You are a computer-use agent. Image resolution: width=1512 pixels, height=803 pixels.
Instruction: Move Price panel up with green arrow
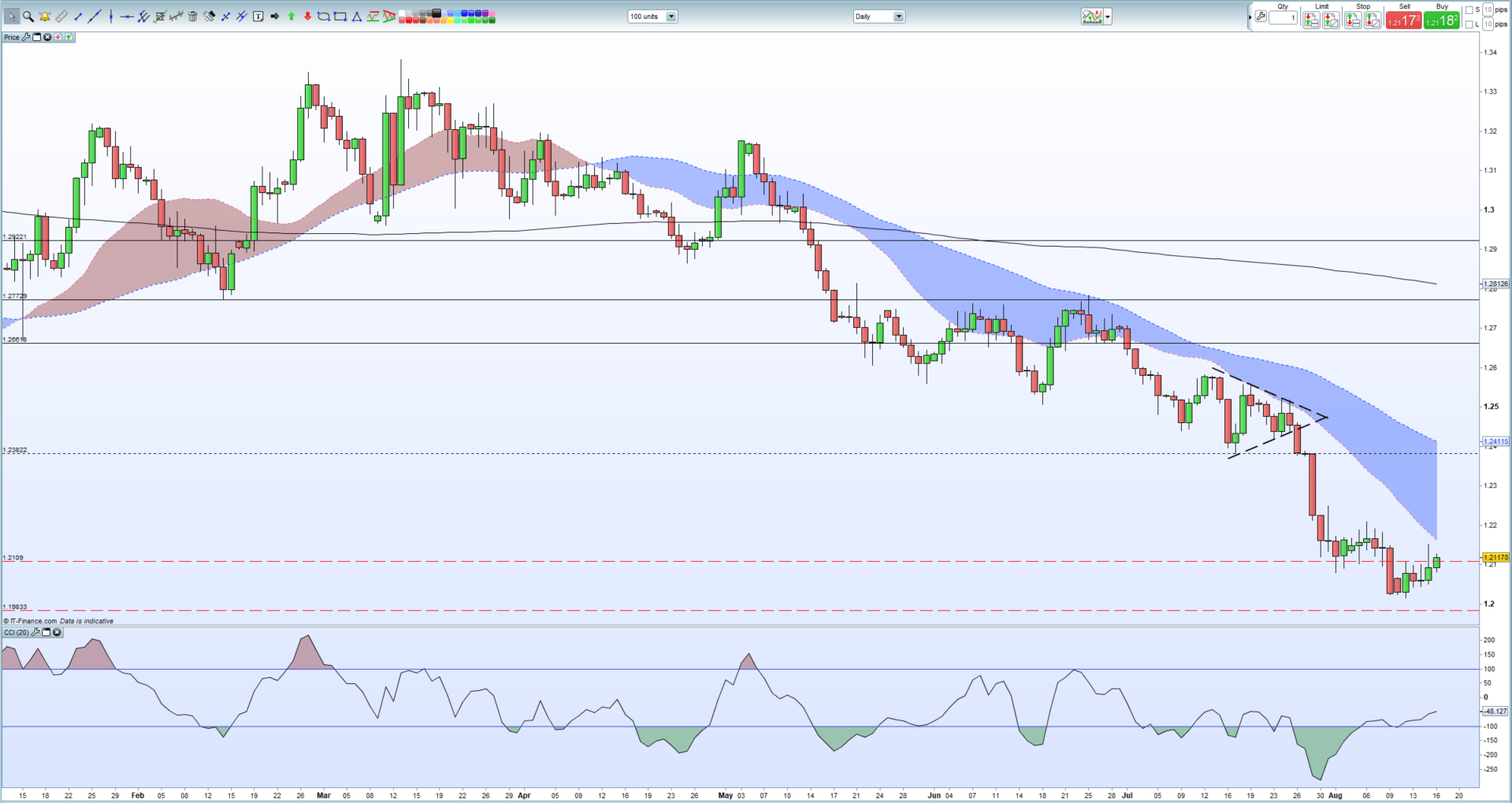click(x=69, y=37)
